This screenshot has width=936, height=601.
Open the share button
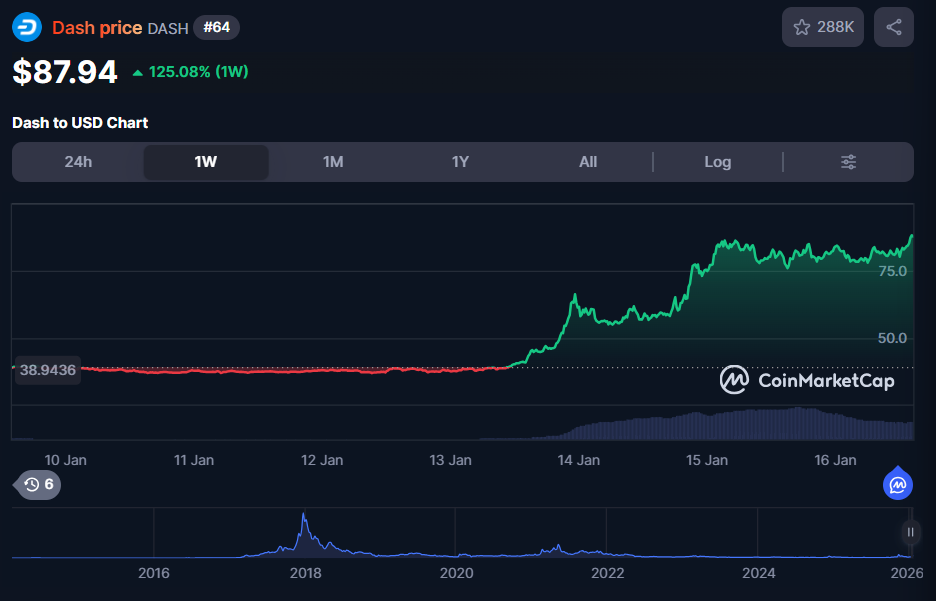[x=894, y=27]
